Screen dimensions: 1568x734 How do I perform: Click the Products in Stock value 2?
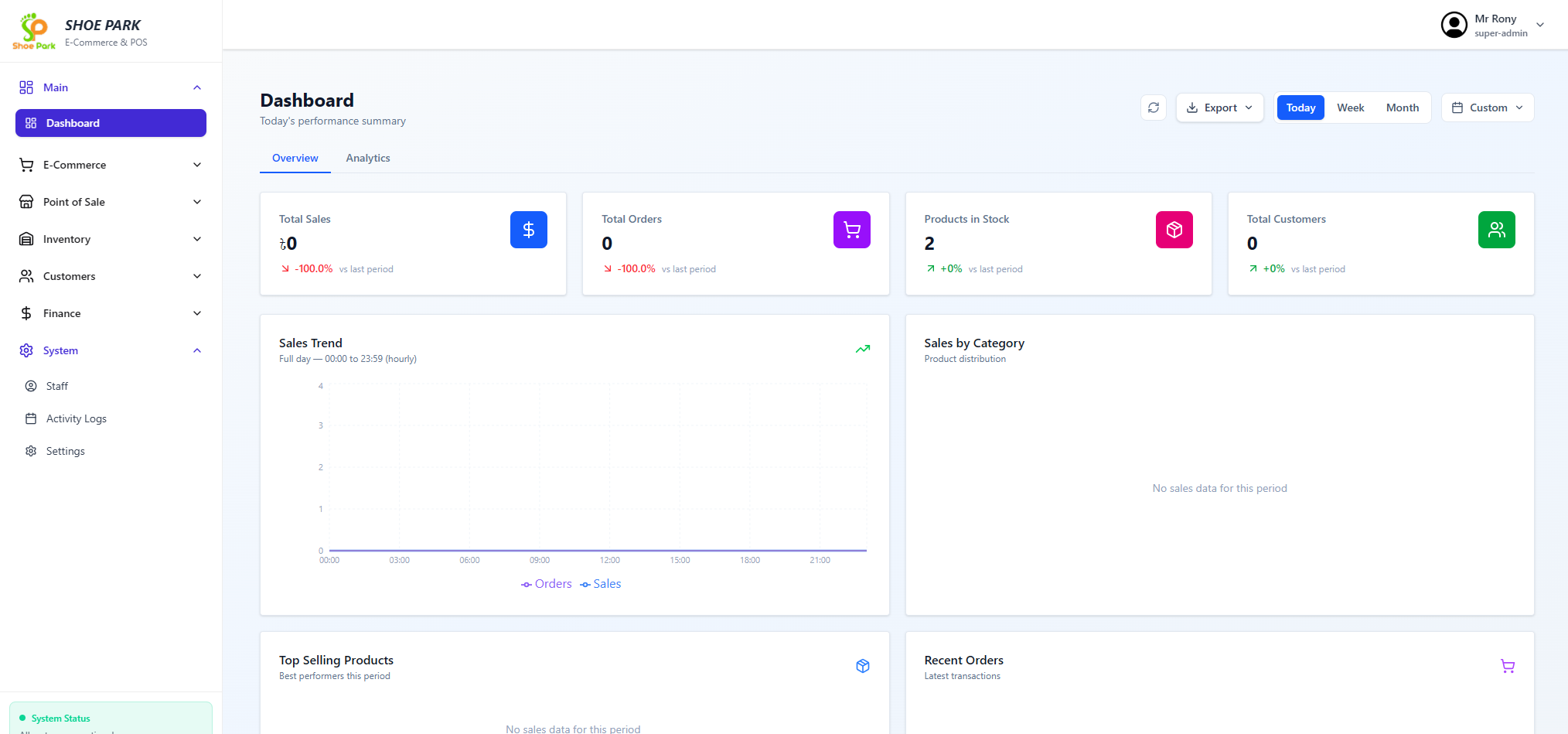tap(929, 244)
